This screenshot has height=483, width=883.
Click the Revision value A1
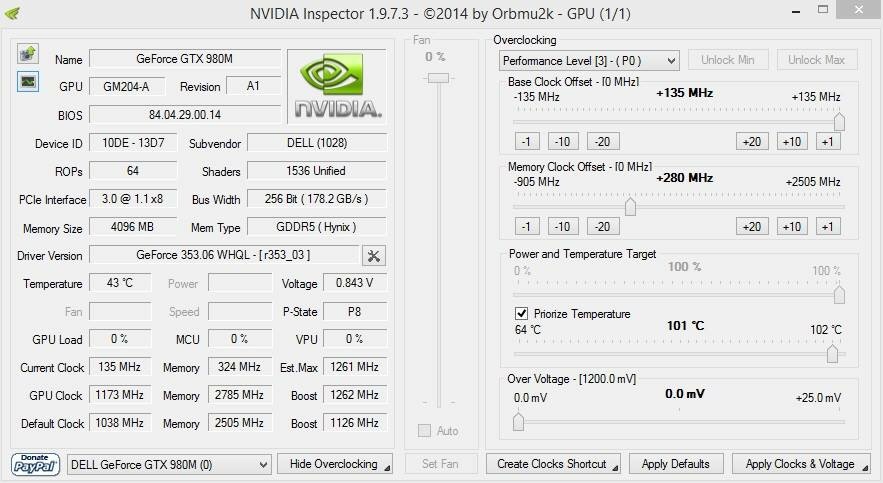(x=253, y=86)
